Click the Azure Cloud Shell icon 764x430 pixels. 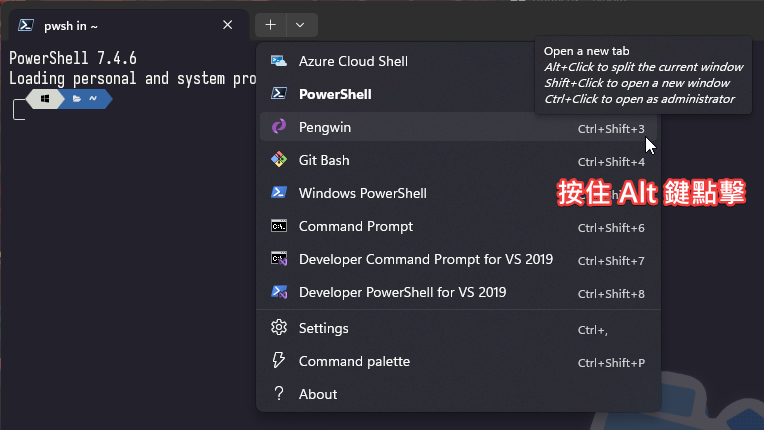279,61
